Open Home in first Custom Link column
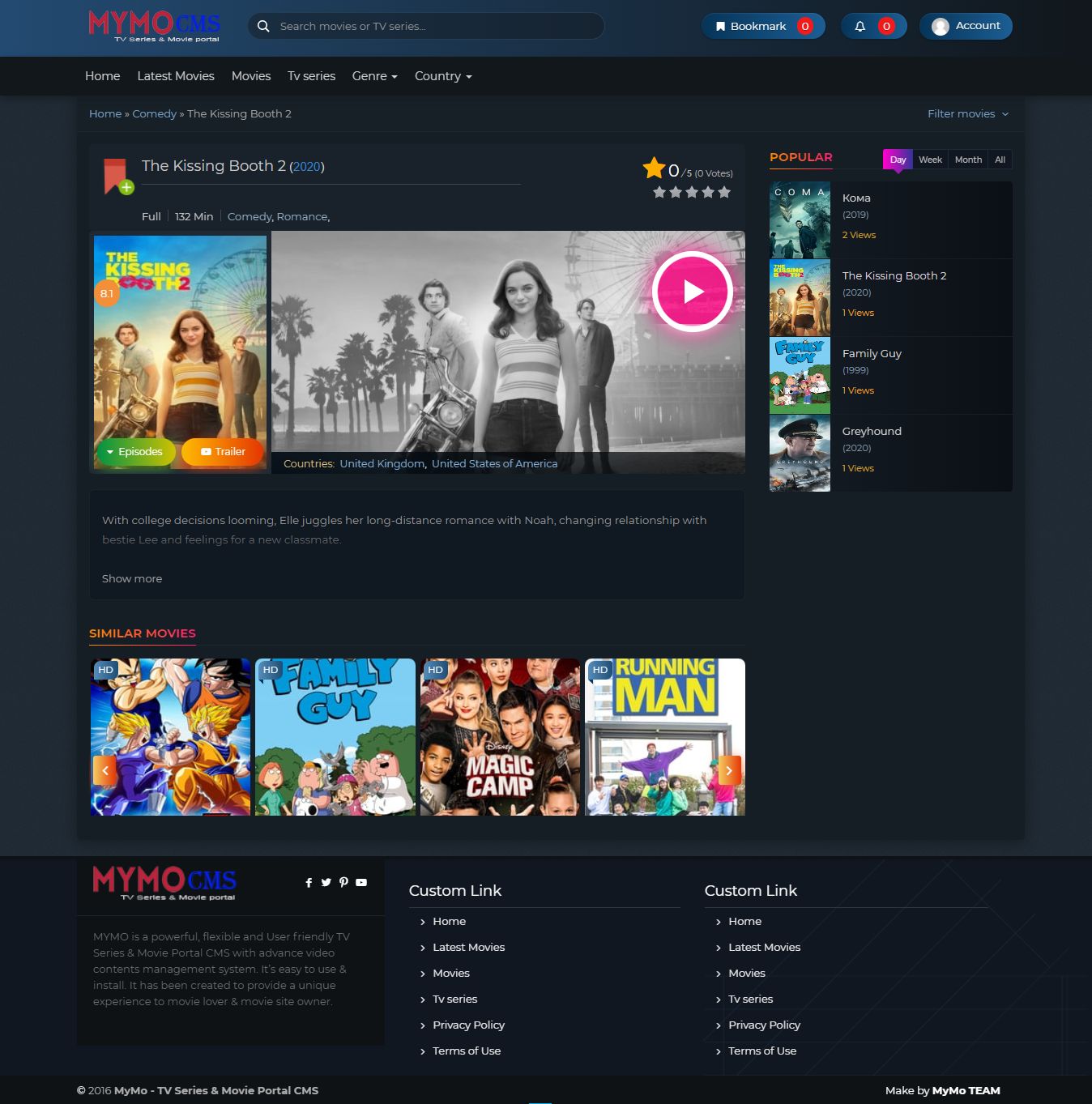This screenshot has height=1104, width=1092. [449, 921]
